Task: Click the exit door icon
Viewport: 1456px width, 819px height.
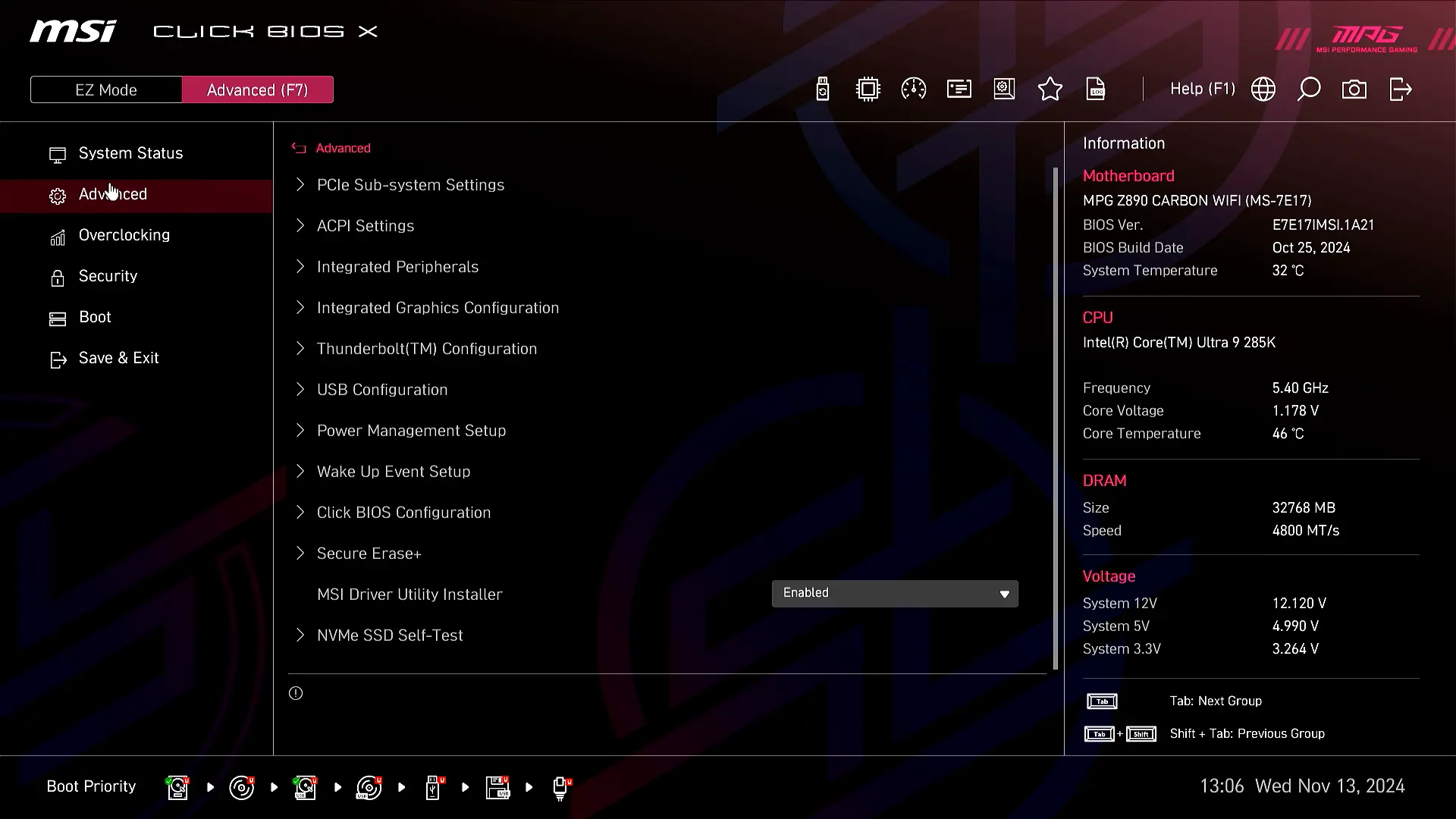Action: click(1400, 89)
